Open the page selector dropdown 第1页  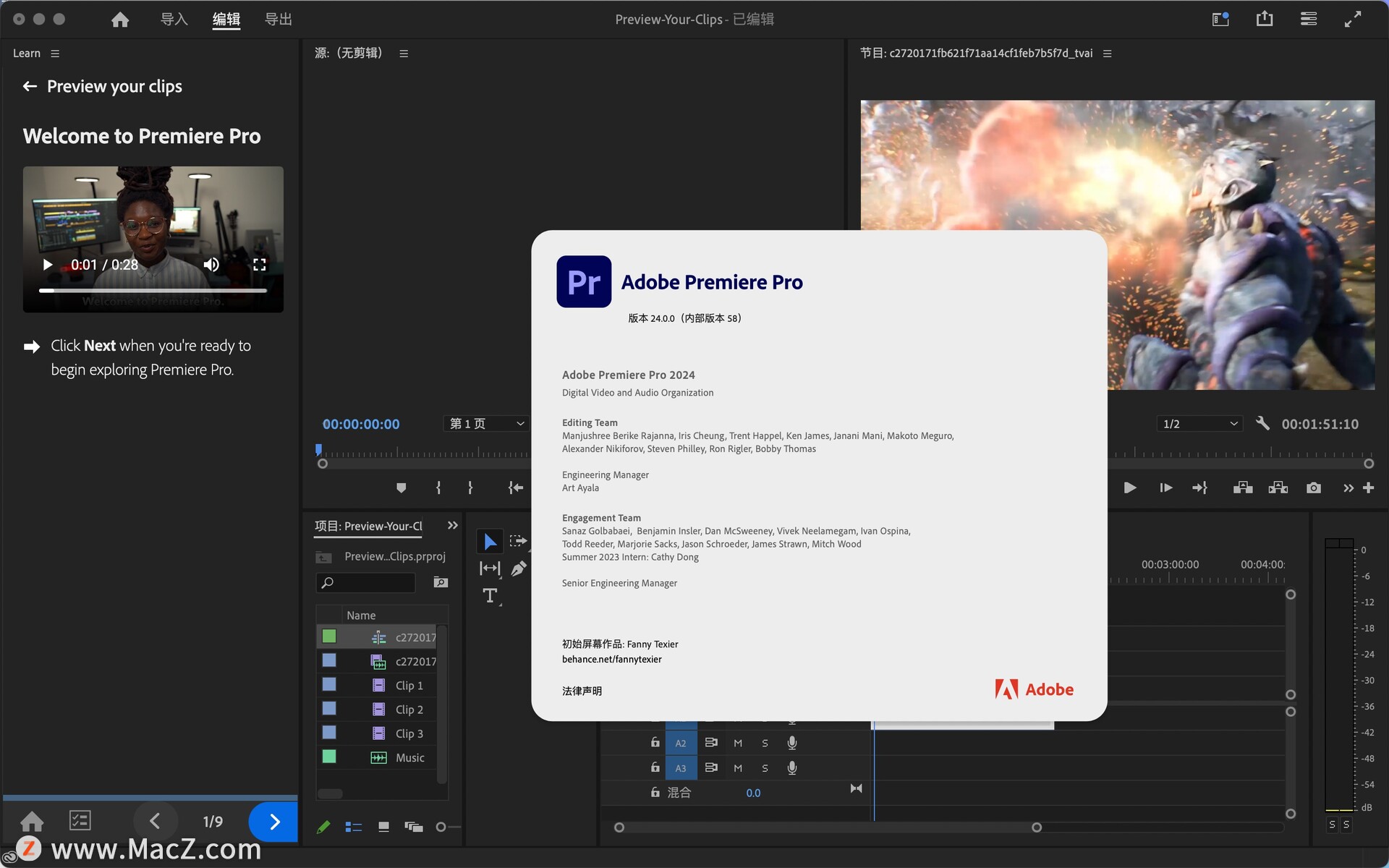[x=486, y=424]
